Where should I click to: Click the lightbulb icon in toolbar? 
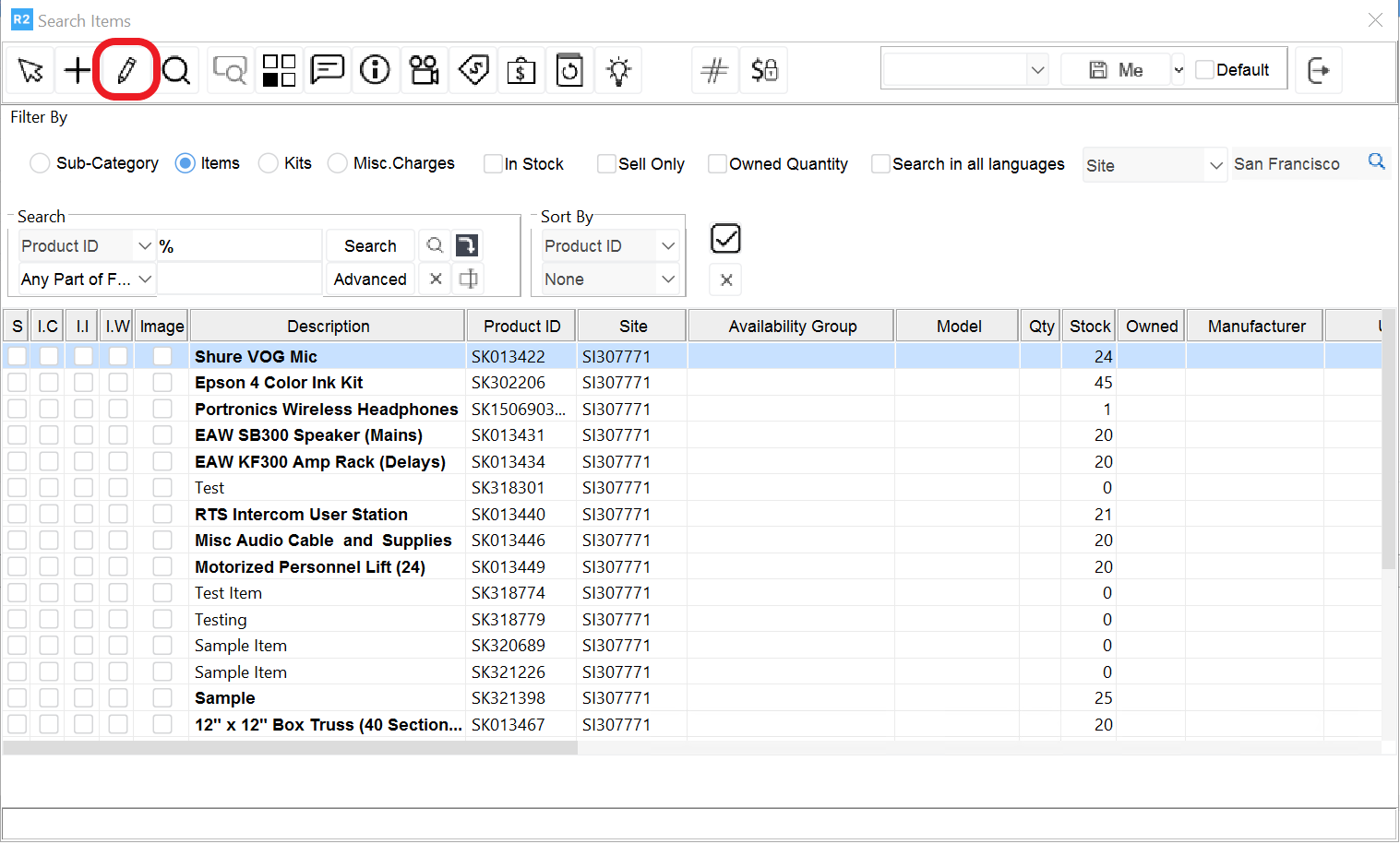pyautogui.click(x=618, y=70)
